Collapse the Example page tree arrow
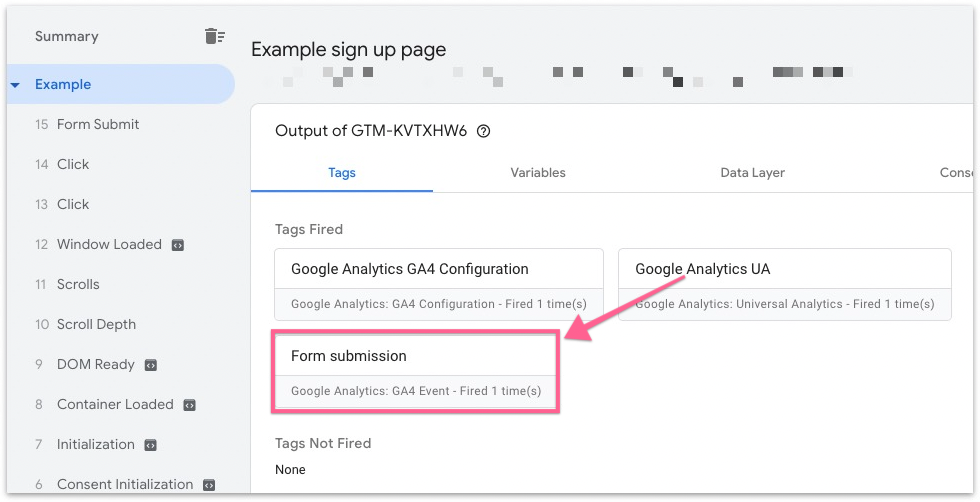 (x=15, y=85)
